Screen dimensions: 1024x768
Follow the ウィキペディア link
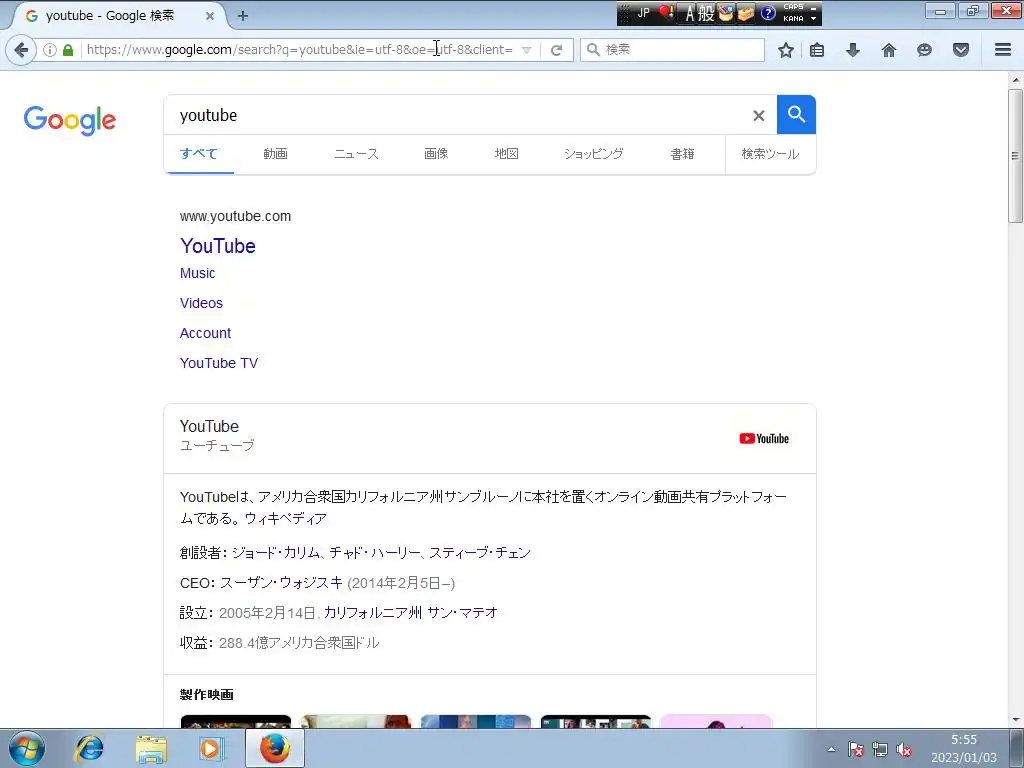click(285, 519)
